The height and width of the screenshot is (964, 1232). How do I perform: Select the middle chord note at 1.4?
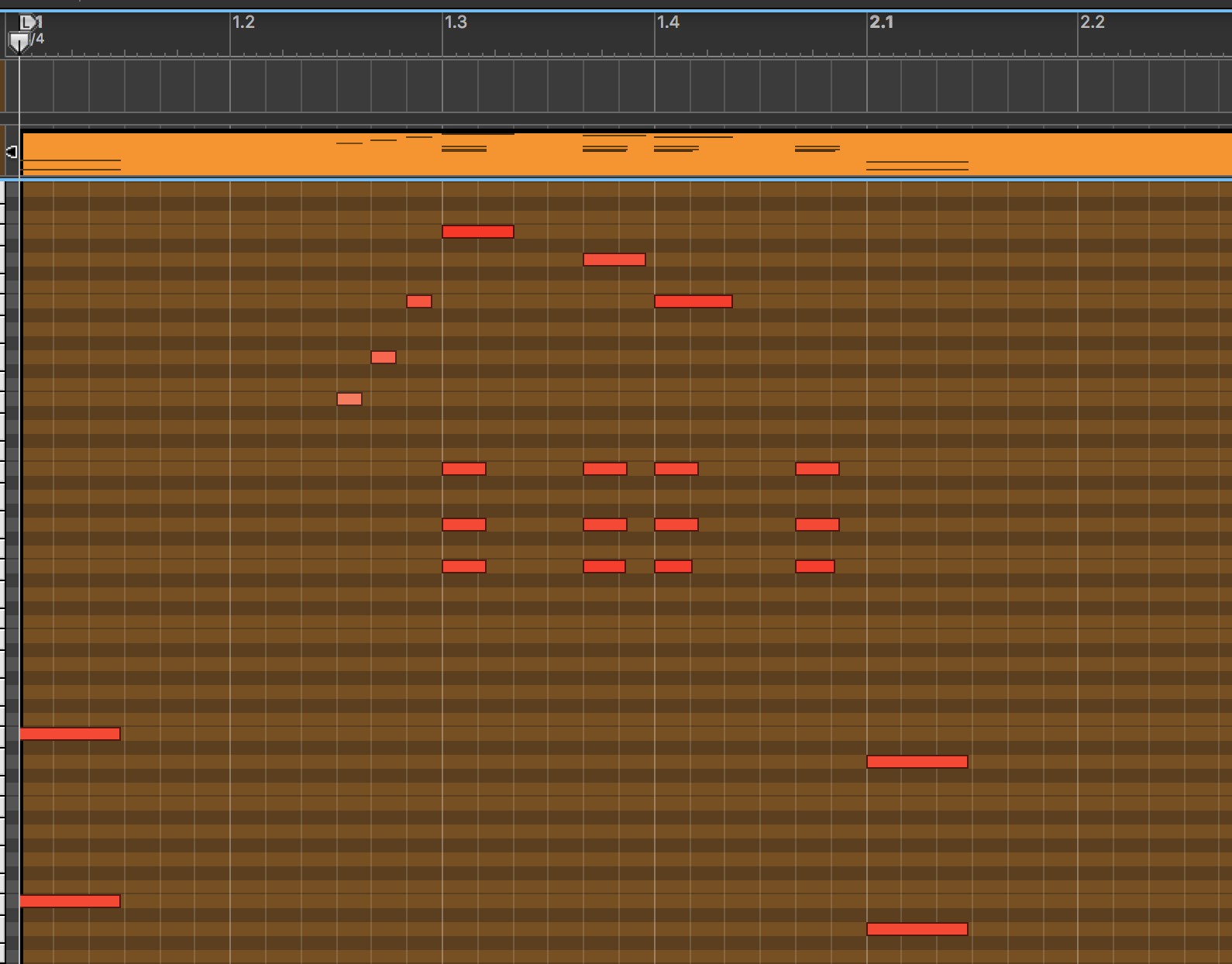click(676, 525)
